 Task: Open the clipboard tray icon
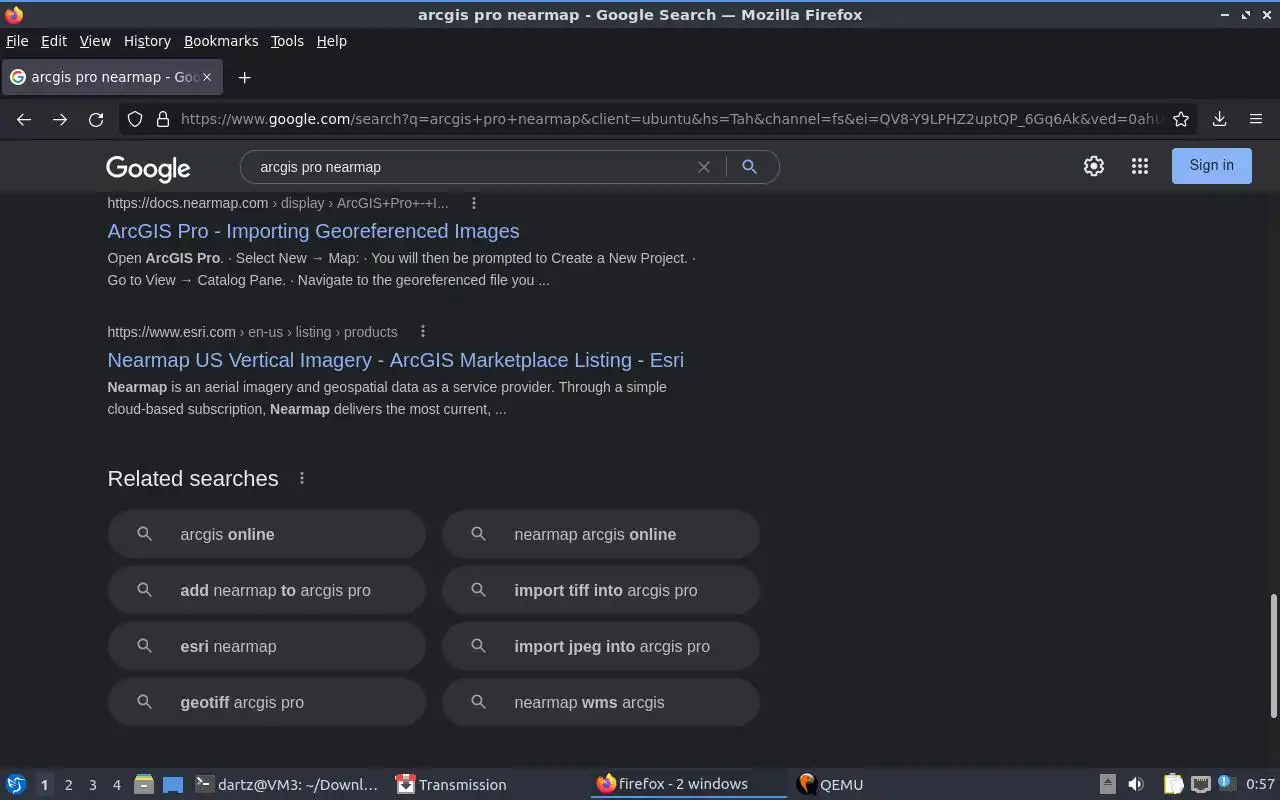pos(1173,784)
